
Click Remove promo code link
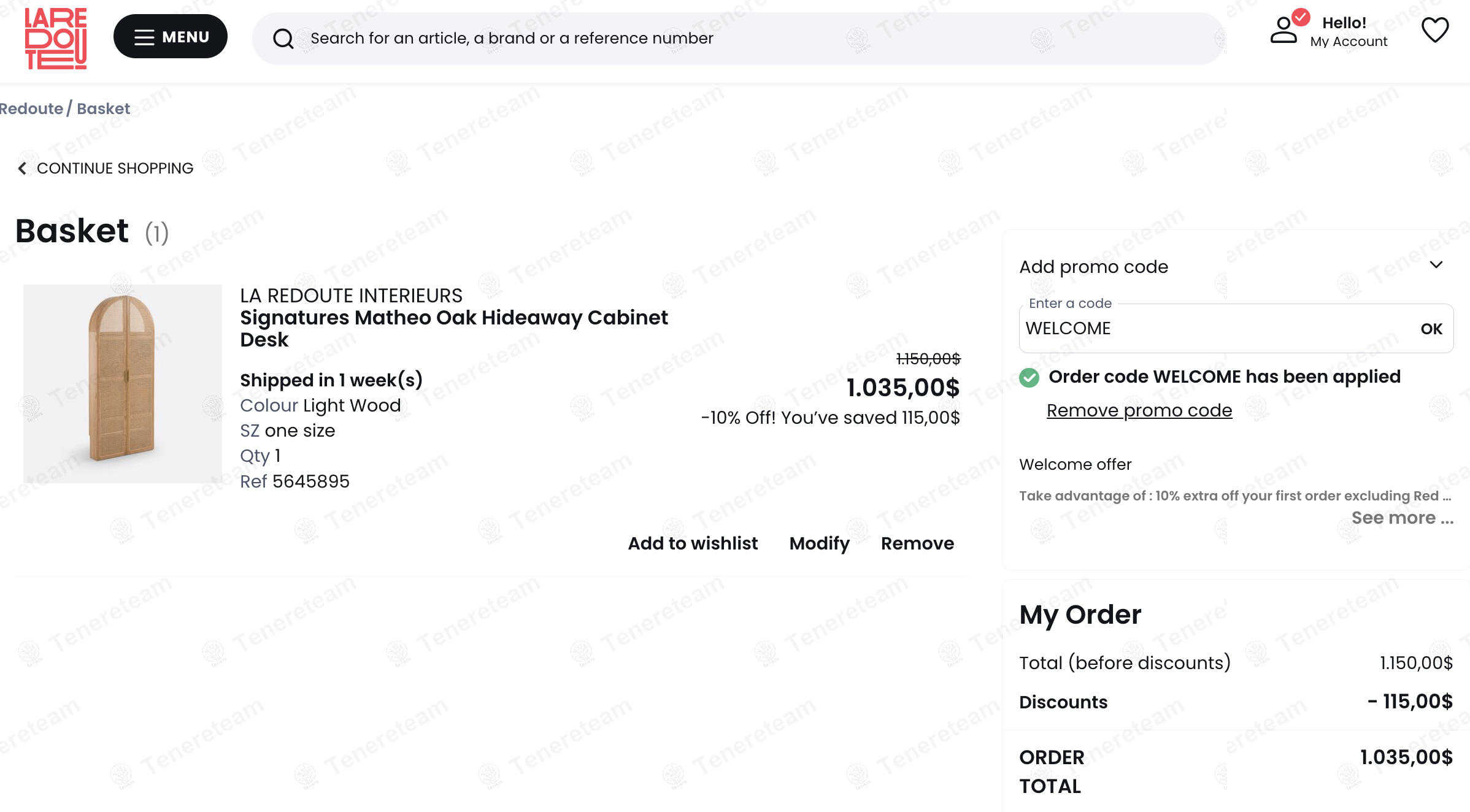pyautogui.click(x=1139, y=410)
